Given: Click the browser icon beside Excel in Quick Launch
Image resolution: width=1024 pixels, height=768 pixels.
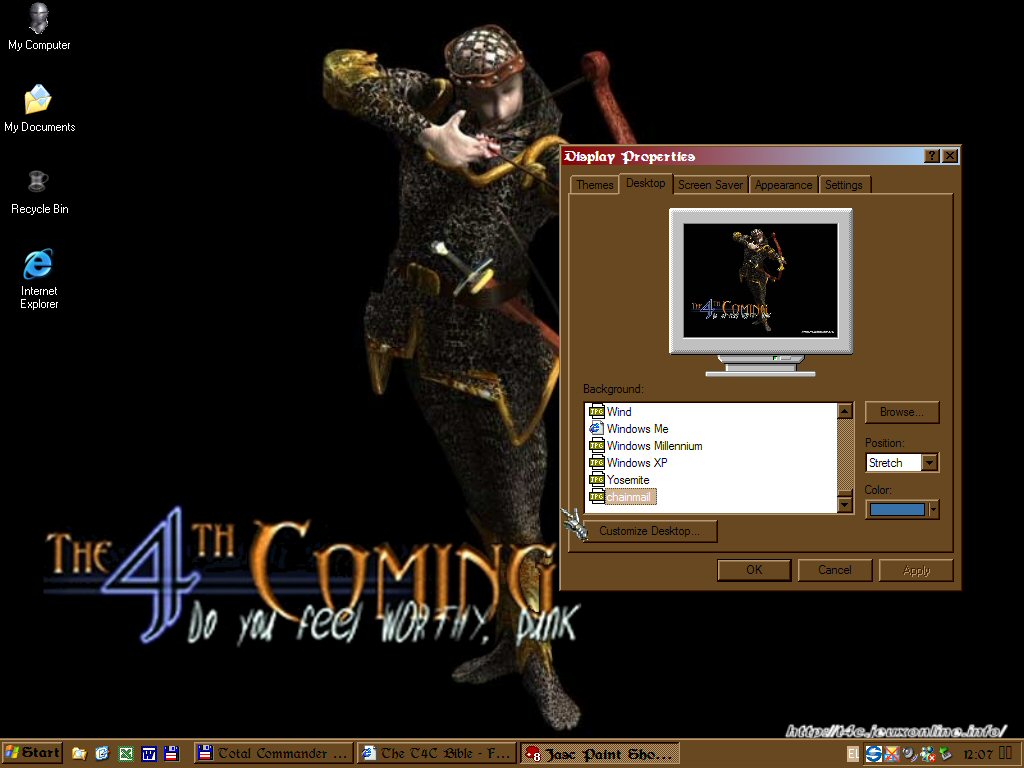Looking at the screenshot, I should click(103, 754).
